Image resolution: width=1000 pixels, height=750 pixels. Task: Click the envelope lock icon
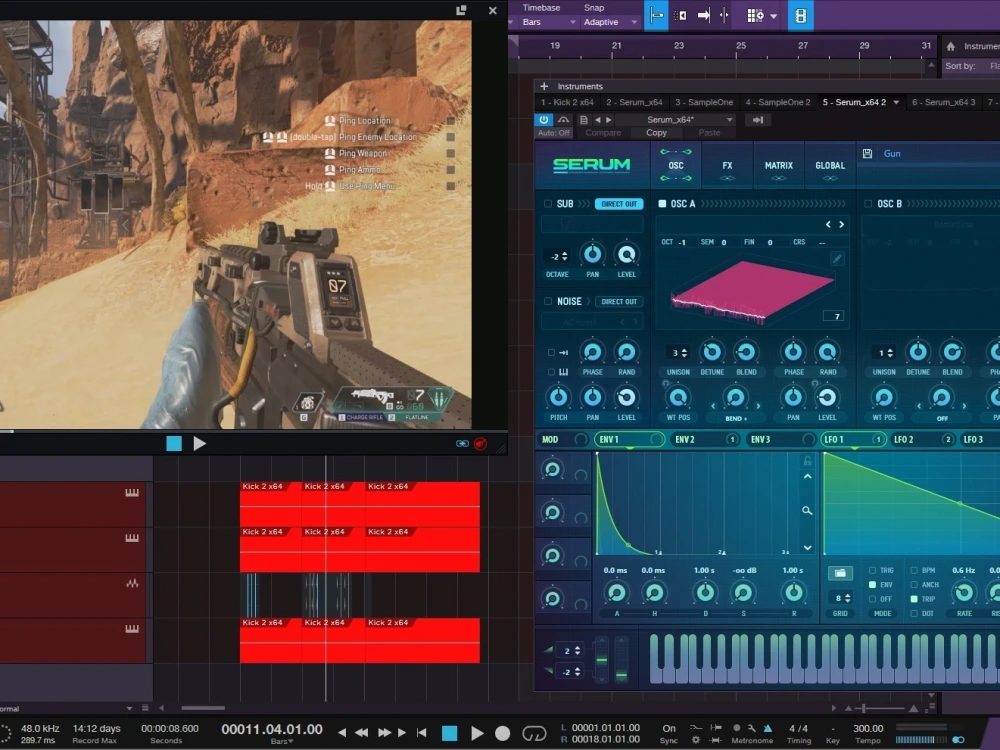(x=807, y=460)
